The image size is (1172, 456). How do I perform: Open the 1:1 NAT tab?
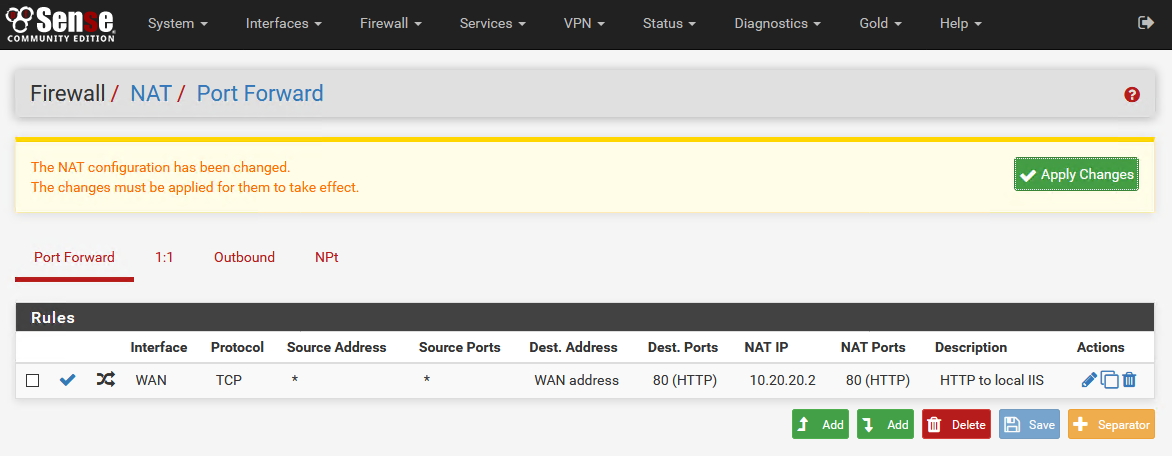pos(164,257)
